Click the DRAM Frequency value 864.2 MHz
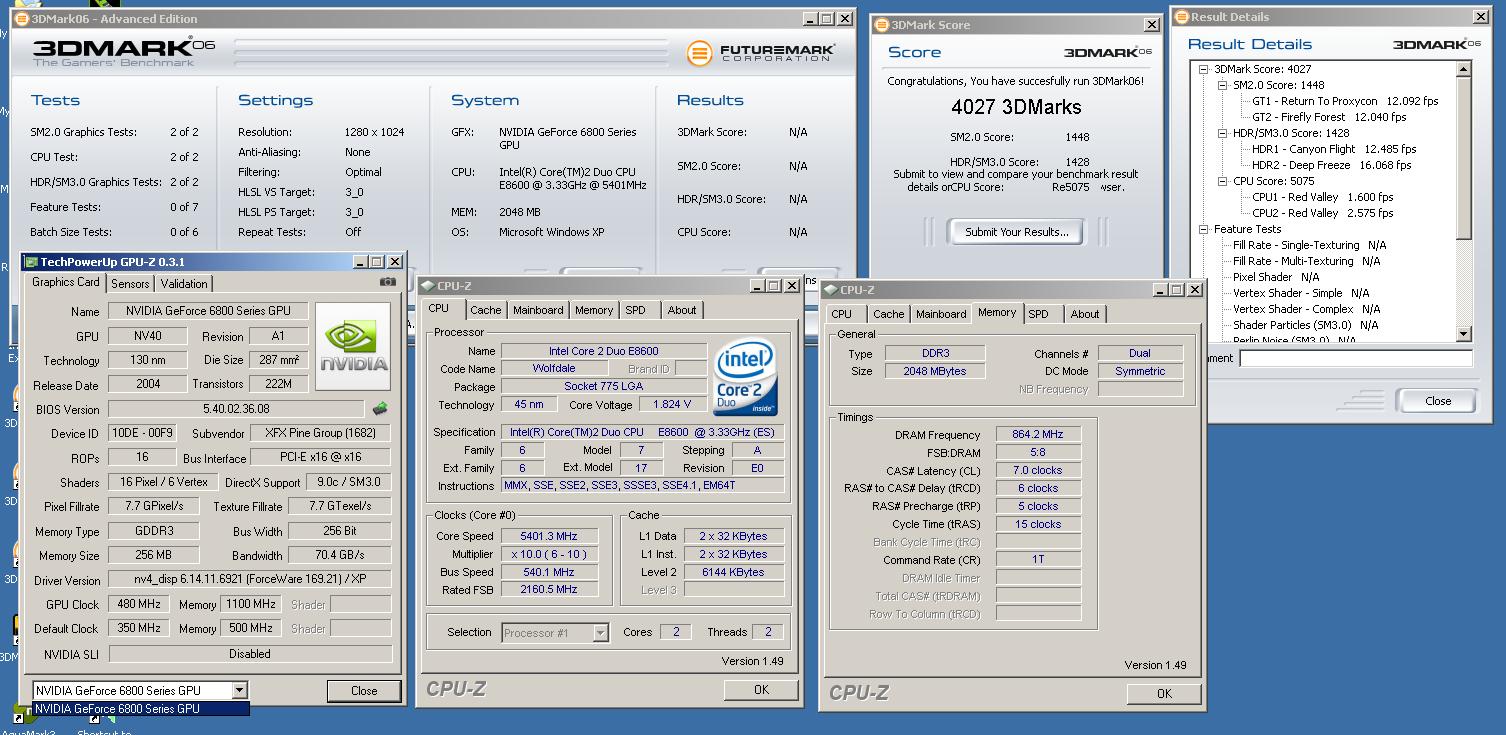1506x735 pixels. click(x=1038, y=435)
